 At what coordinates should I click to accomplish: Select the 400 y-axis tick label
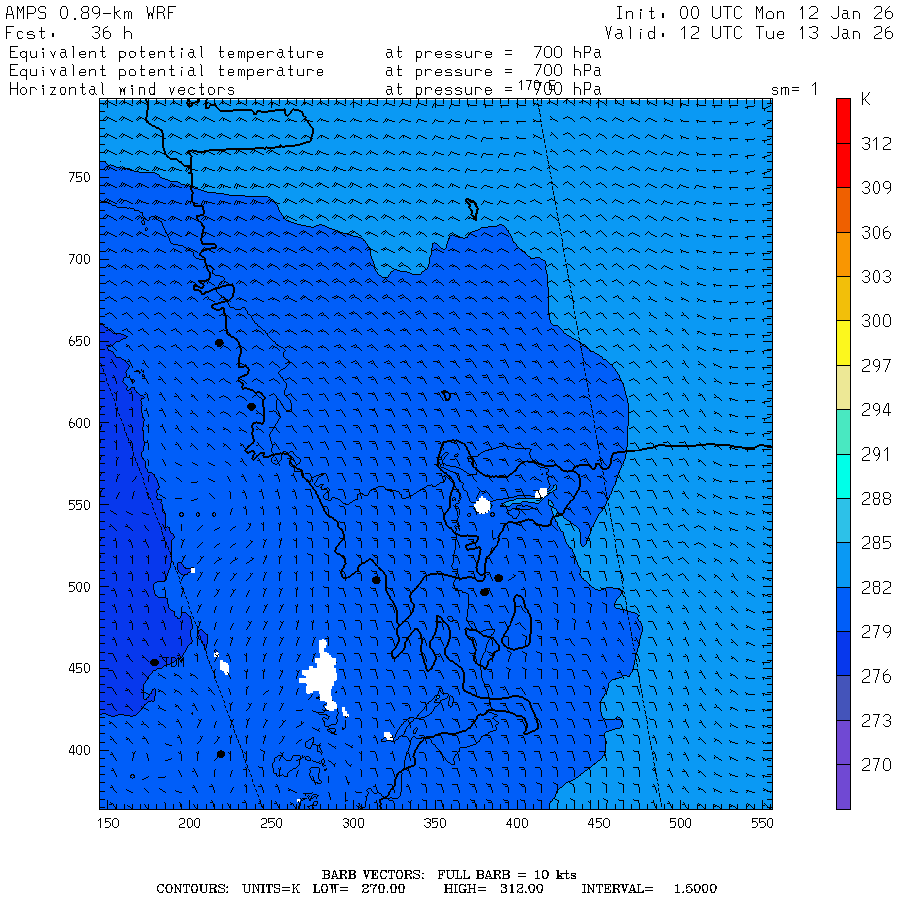click(x=79, y=750)
